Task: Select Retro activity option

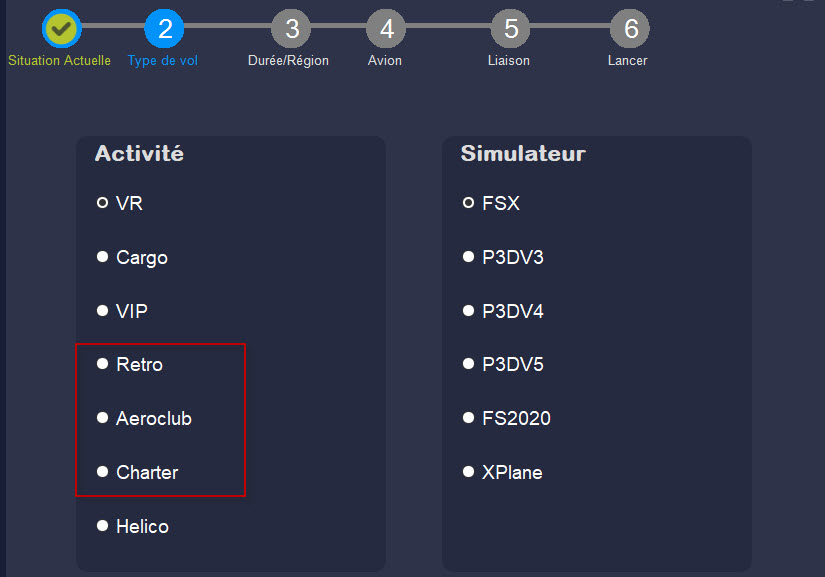Action: [x=130, y=365]
